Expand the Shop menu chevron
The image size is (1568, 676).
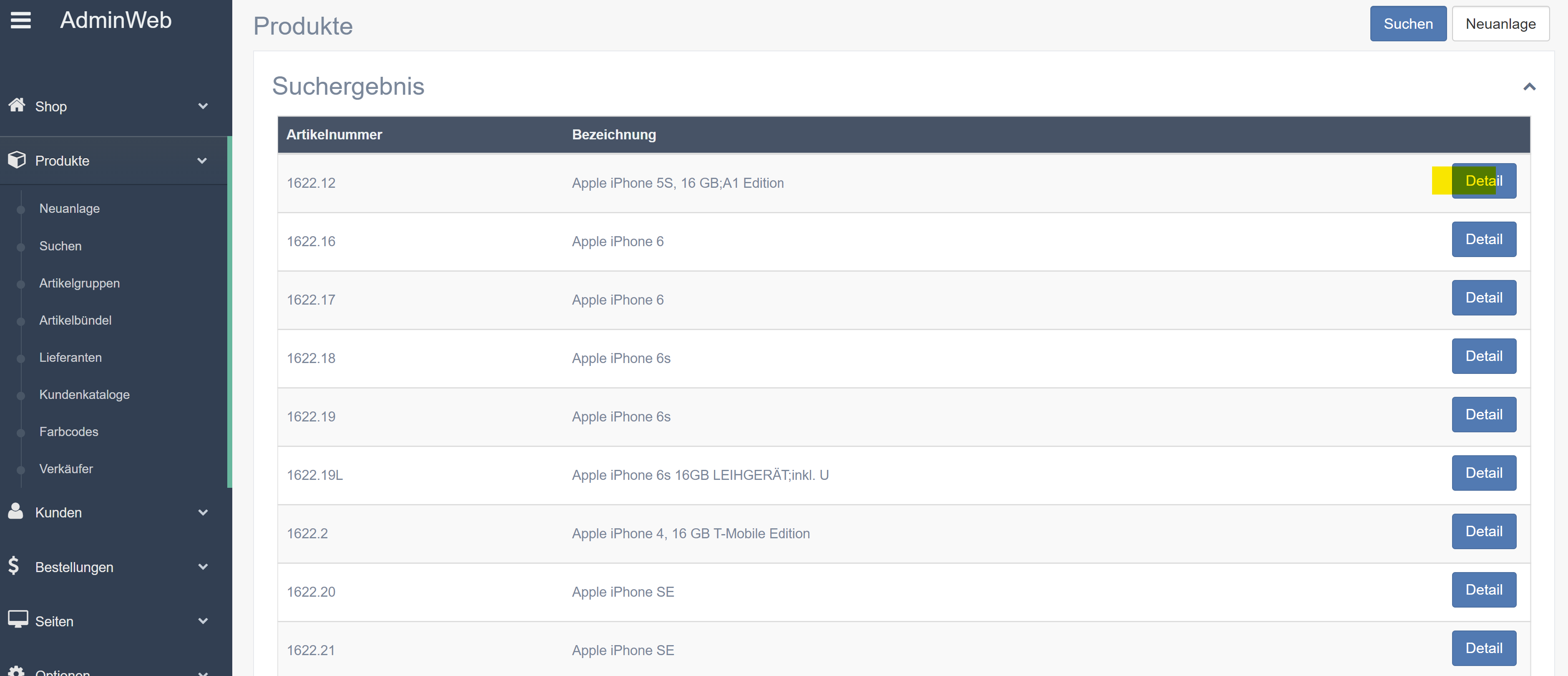pos(204,106)
